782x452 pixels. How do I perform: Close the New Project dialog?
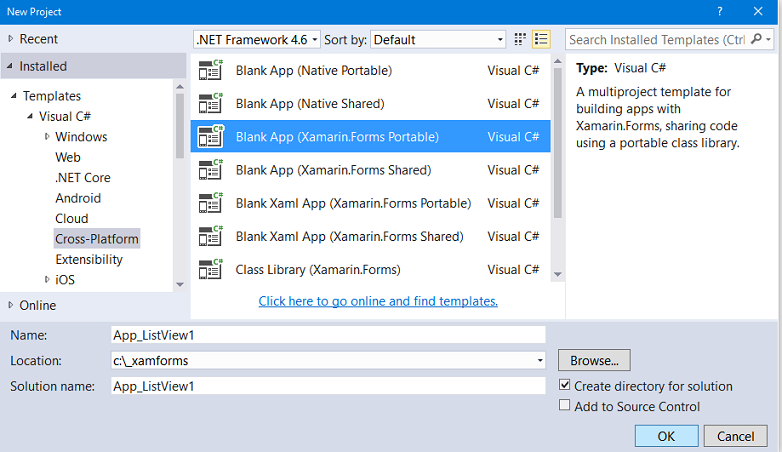click(x=758, y=11)
